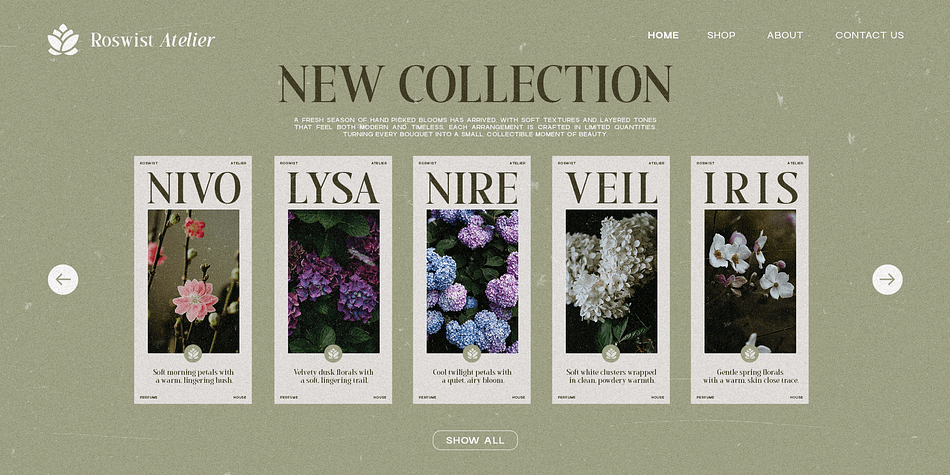Click lotus badge on IRIS card
The width and height of the screenshot is (950, 475).
[750, 353]
